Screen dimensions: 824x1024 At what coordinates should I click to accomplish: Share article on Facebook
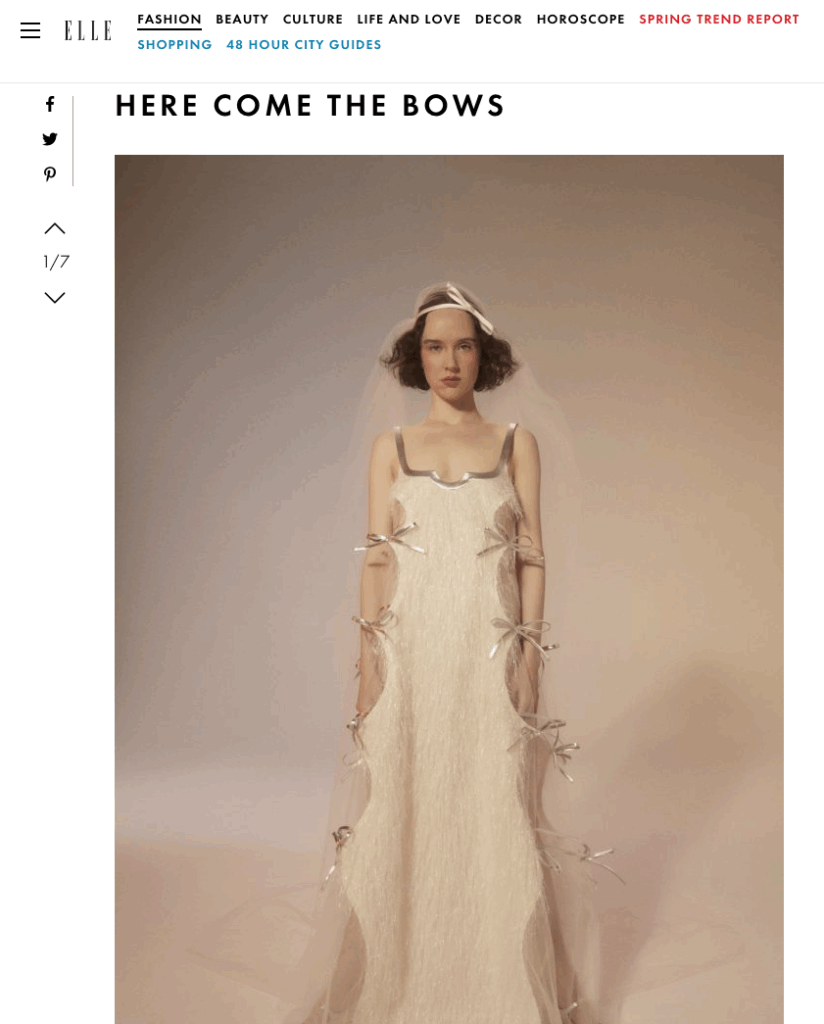click(50, 104)
